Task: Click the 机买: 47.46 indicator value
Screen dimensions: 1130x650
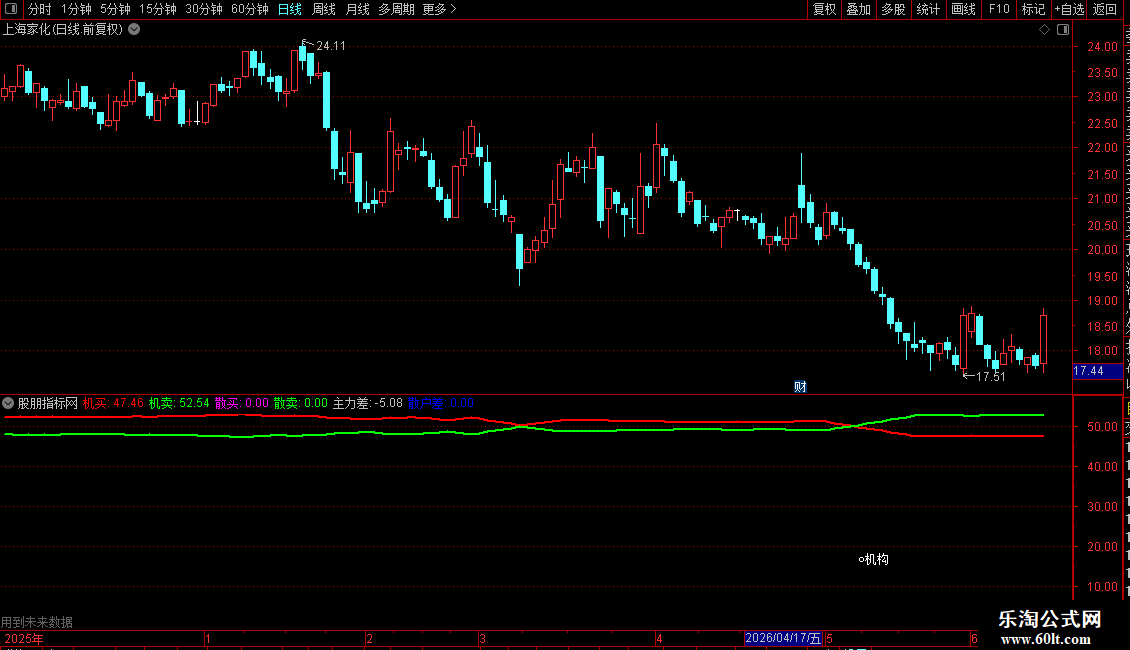Action: point(113,404)
